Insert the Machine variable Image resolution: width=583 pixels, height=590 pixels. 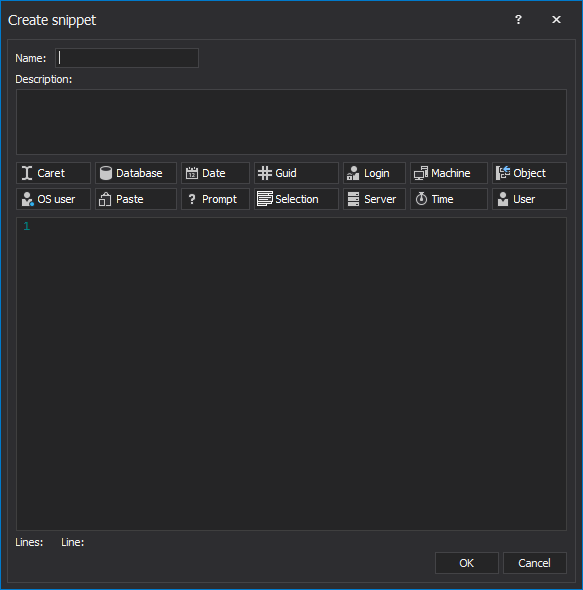[449, 173]
